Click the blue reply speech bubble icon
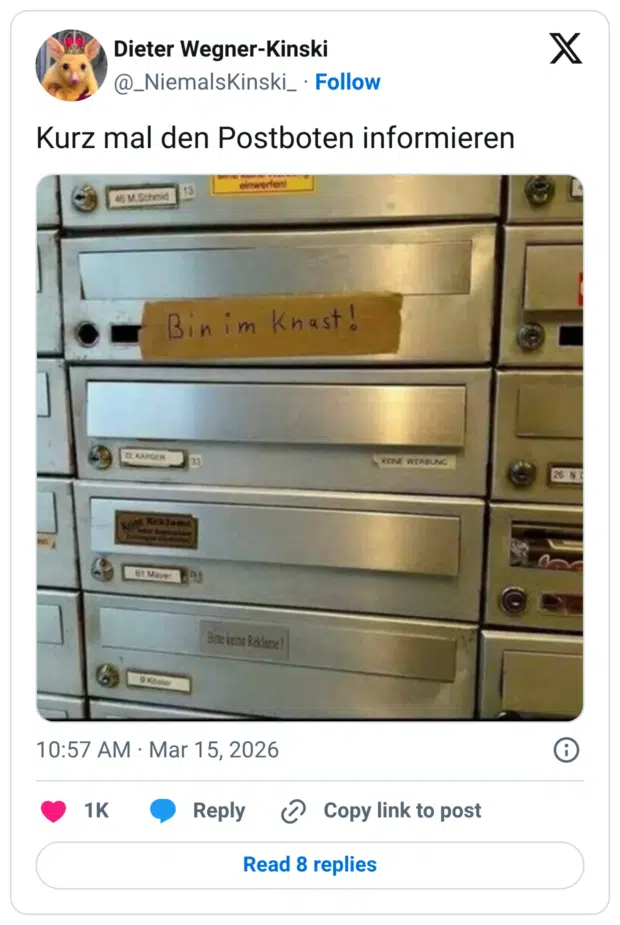Image resolution: width=620 pixels, height=925 pixels. click(162, 811)
